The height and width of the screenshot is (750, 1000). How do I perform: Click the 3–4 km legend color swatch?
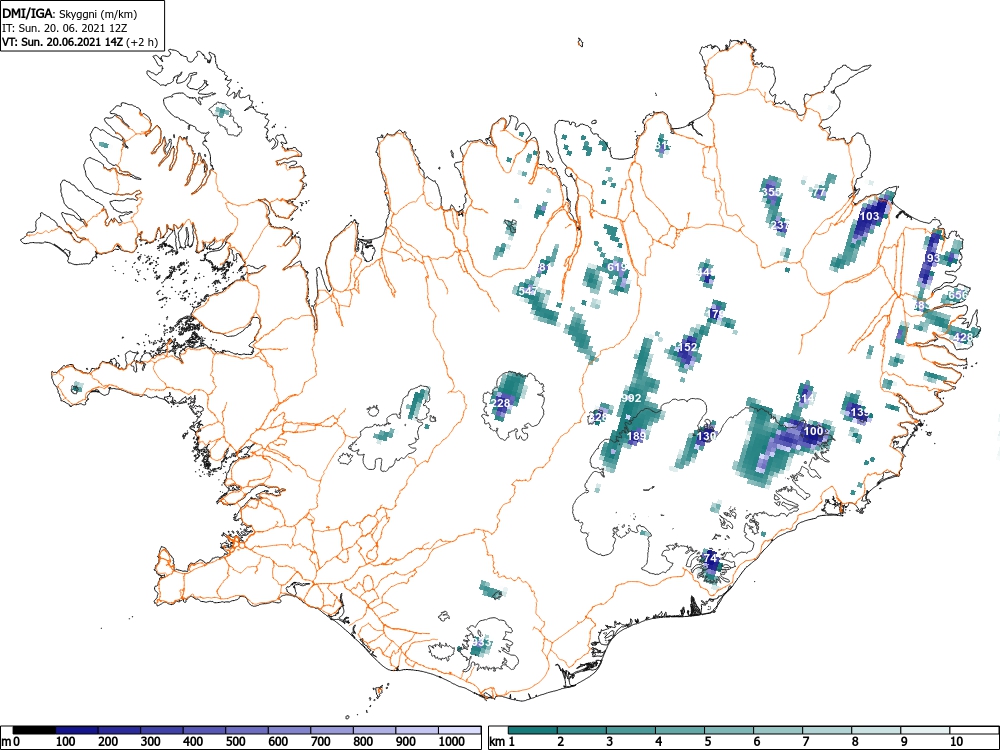coord(631,730)
